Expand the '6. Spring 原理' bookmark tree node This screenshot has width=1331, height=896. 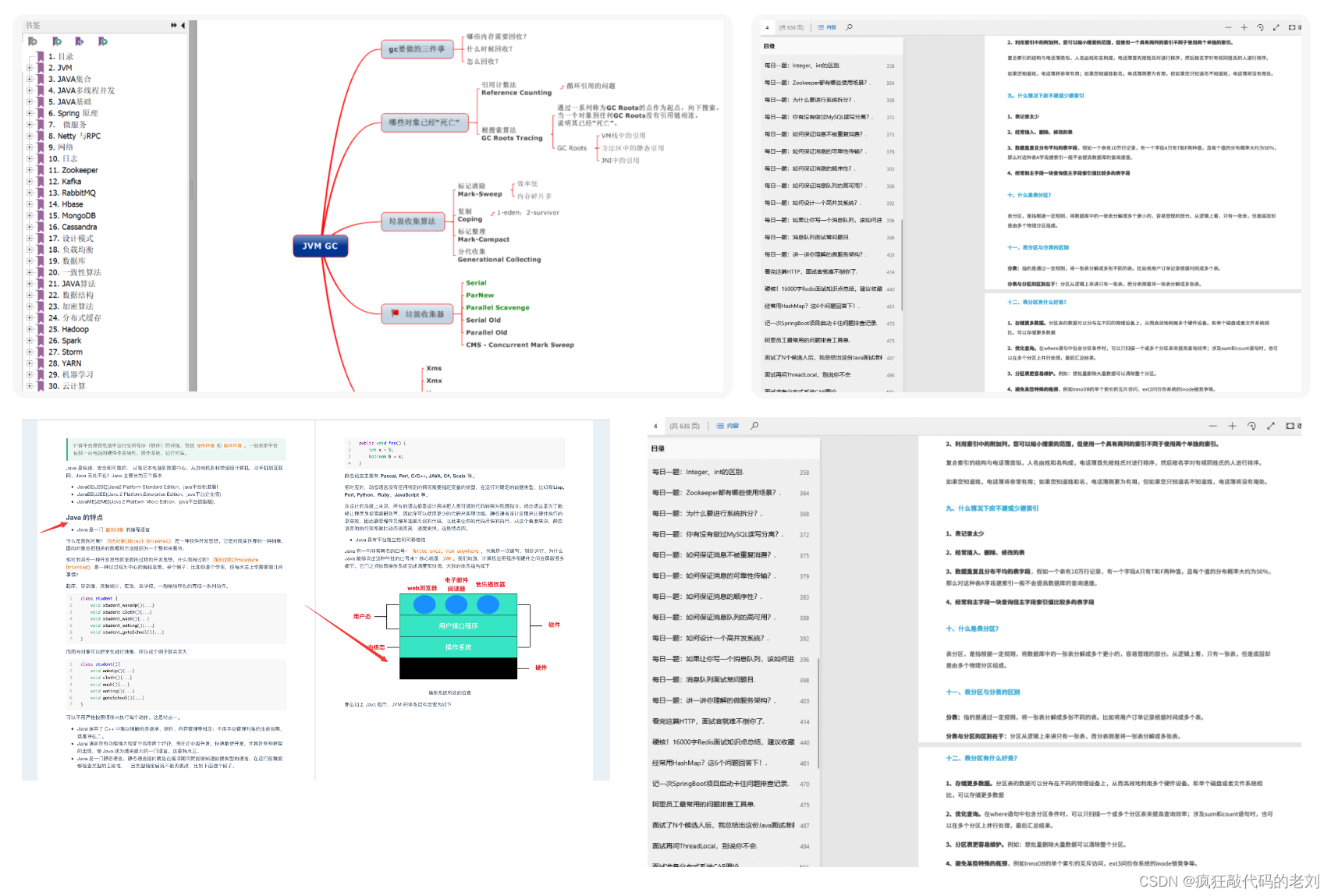30,113
